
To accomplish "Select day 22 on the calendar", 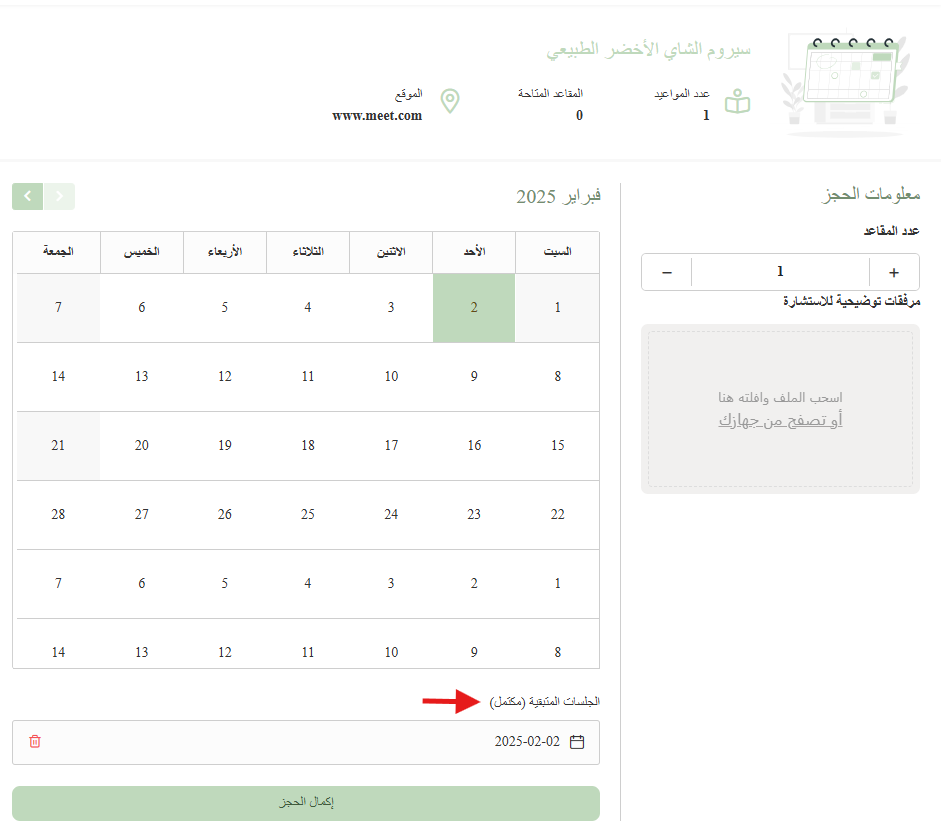I will click(x=558, y=515).
